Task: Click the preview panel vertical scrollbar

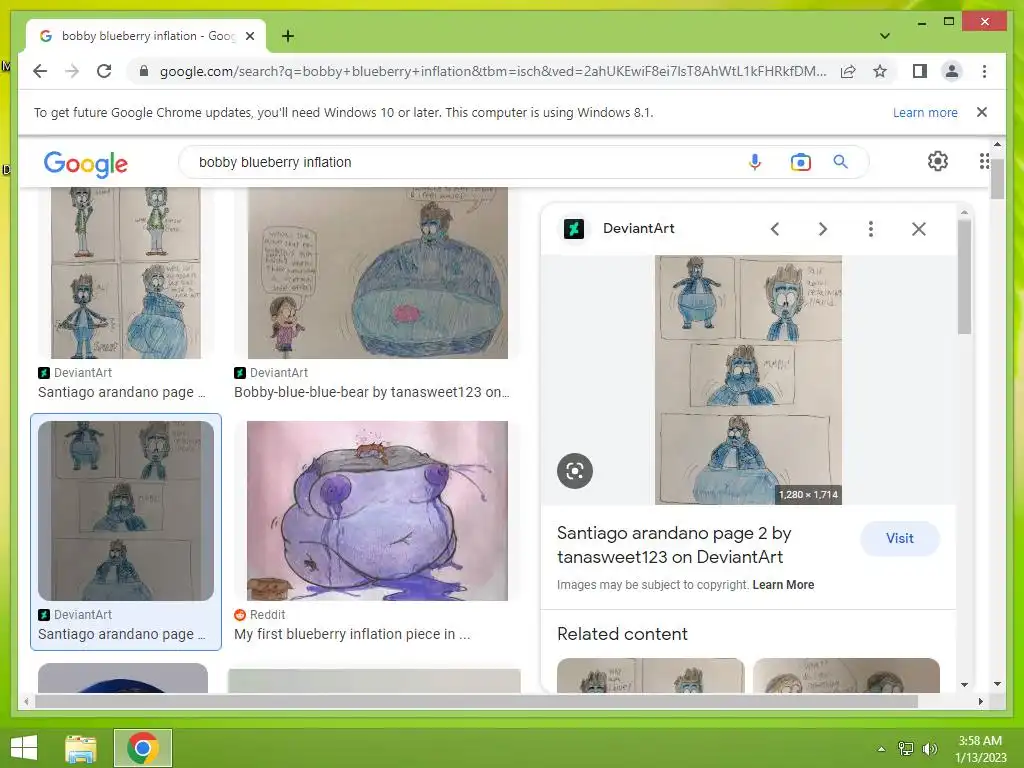Action: (x=964, y=278)
